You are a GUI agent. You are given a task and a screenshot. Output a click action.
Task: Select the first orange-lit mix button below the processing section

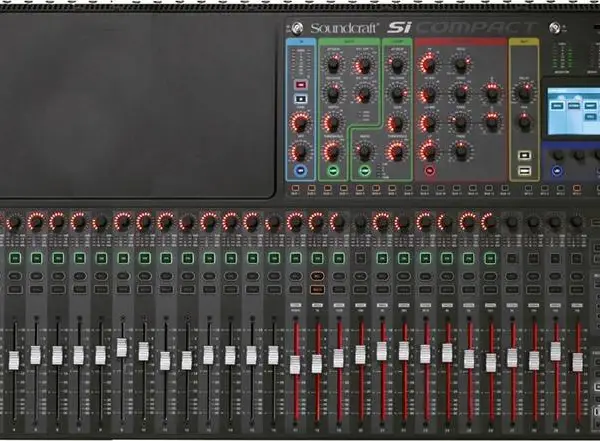coord(295,188)
